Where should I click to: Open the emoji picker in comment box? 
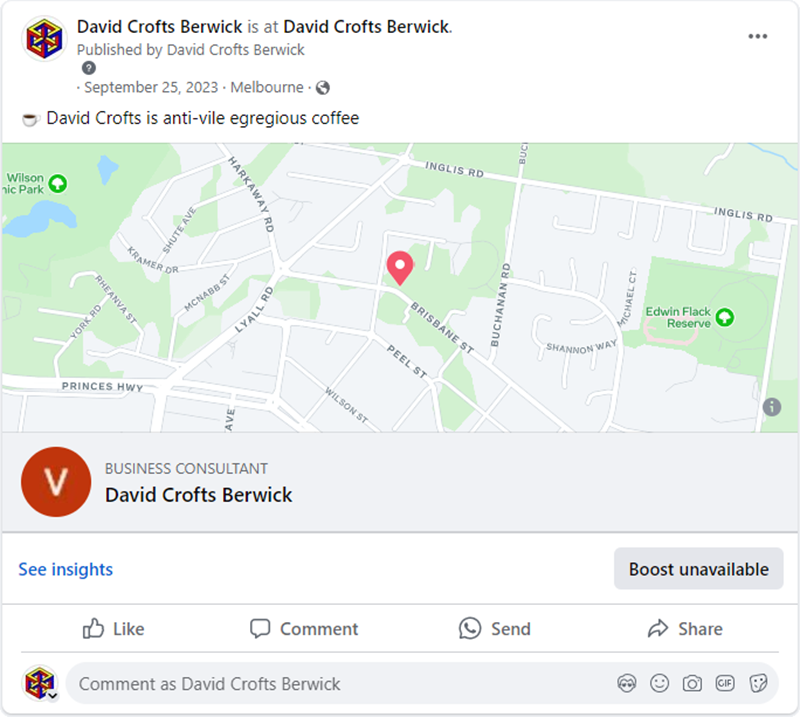pyautogui.click(x=659, y=683)
